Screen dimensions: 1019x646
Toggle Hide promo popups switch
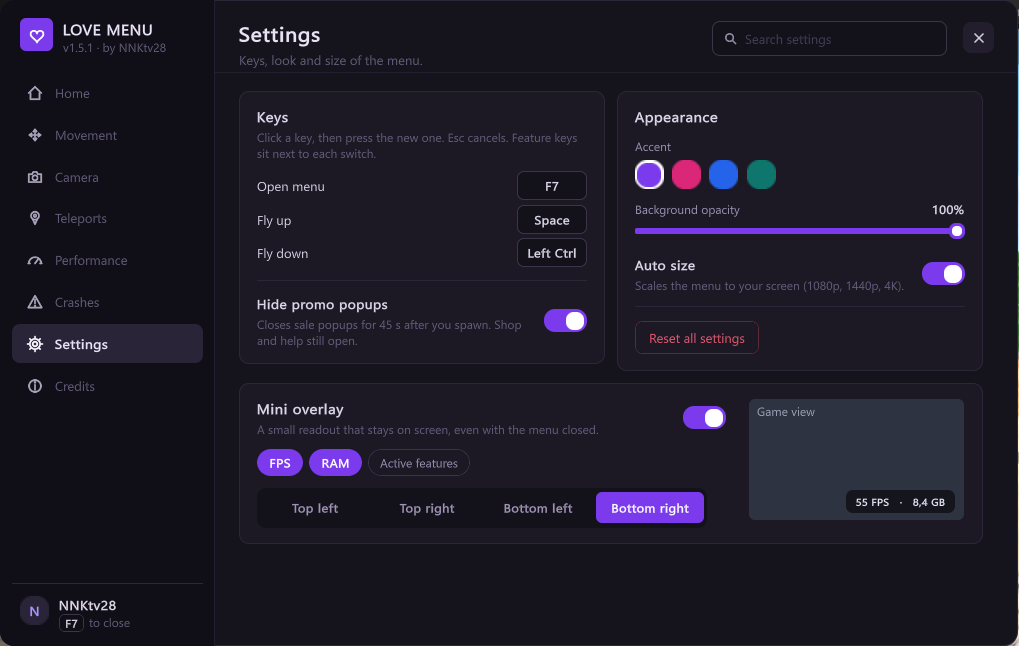click(565, 320)
